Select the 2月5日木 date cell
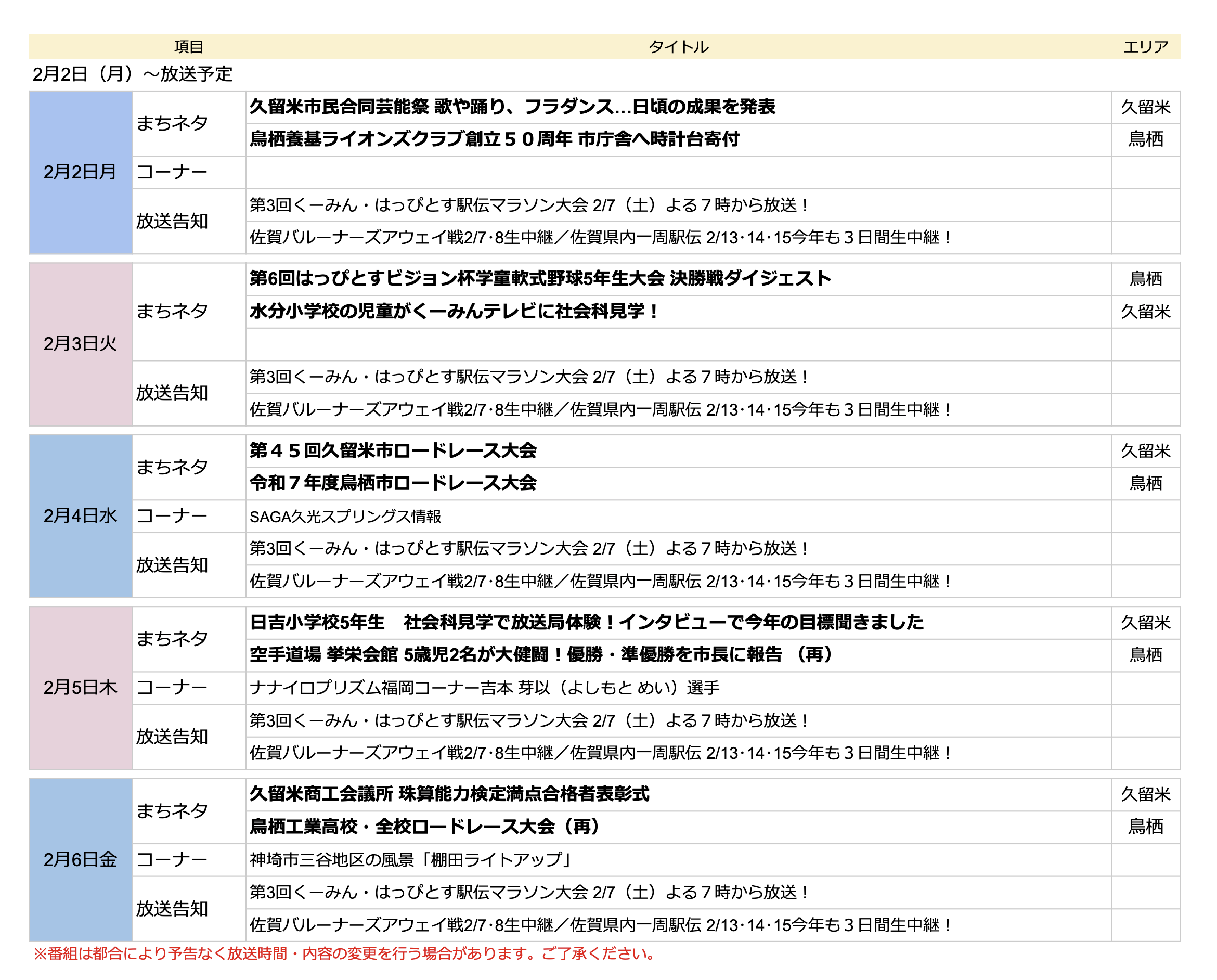1217x980 pixels. pos(80,688)
